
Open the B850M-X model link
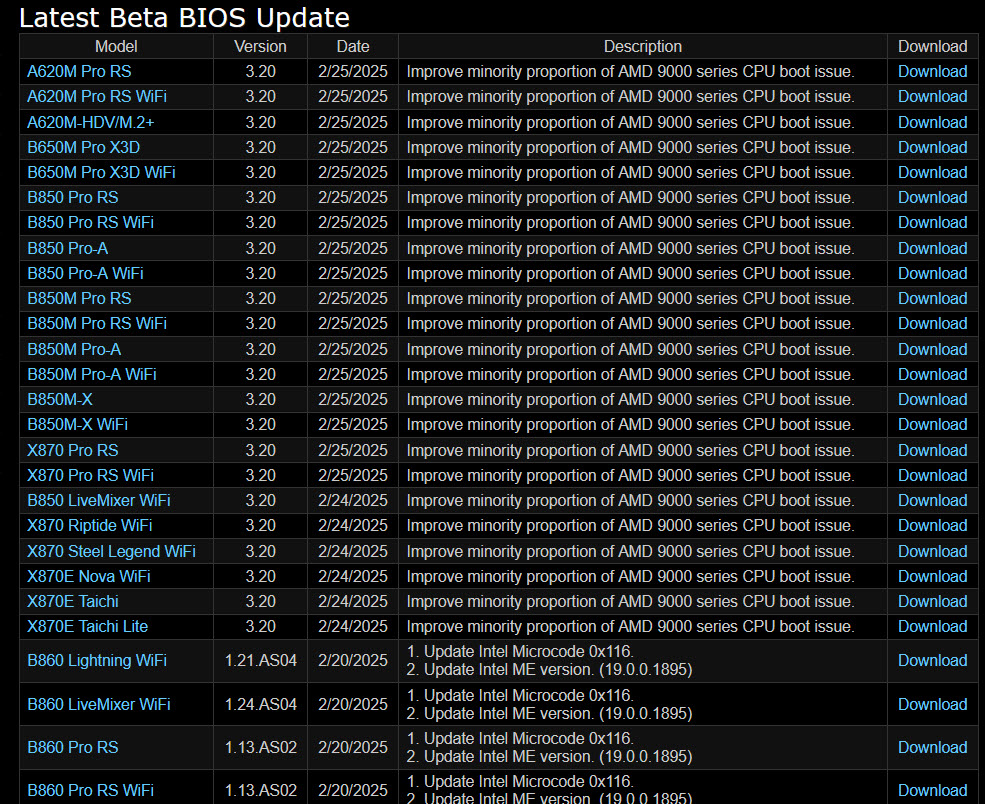pos(60,400)
